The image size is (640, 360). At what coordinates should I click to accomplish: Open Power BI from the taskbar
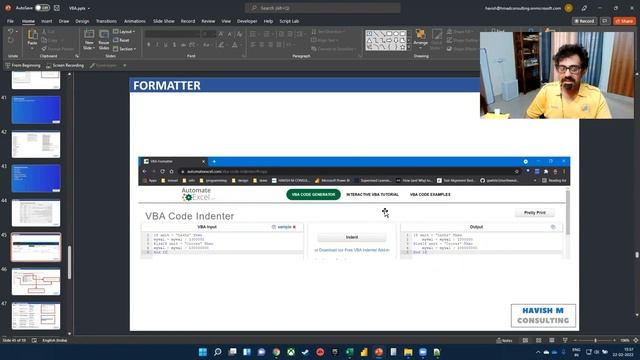[364, 352]
